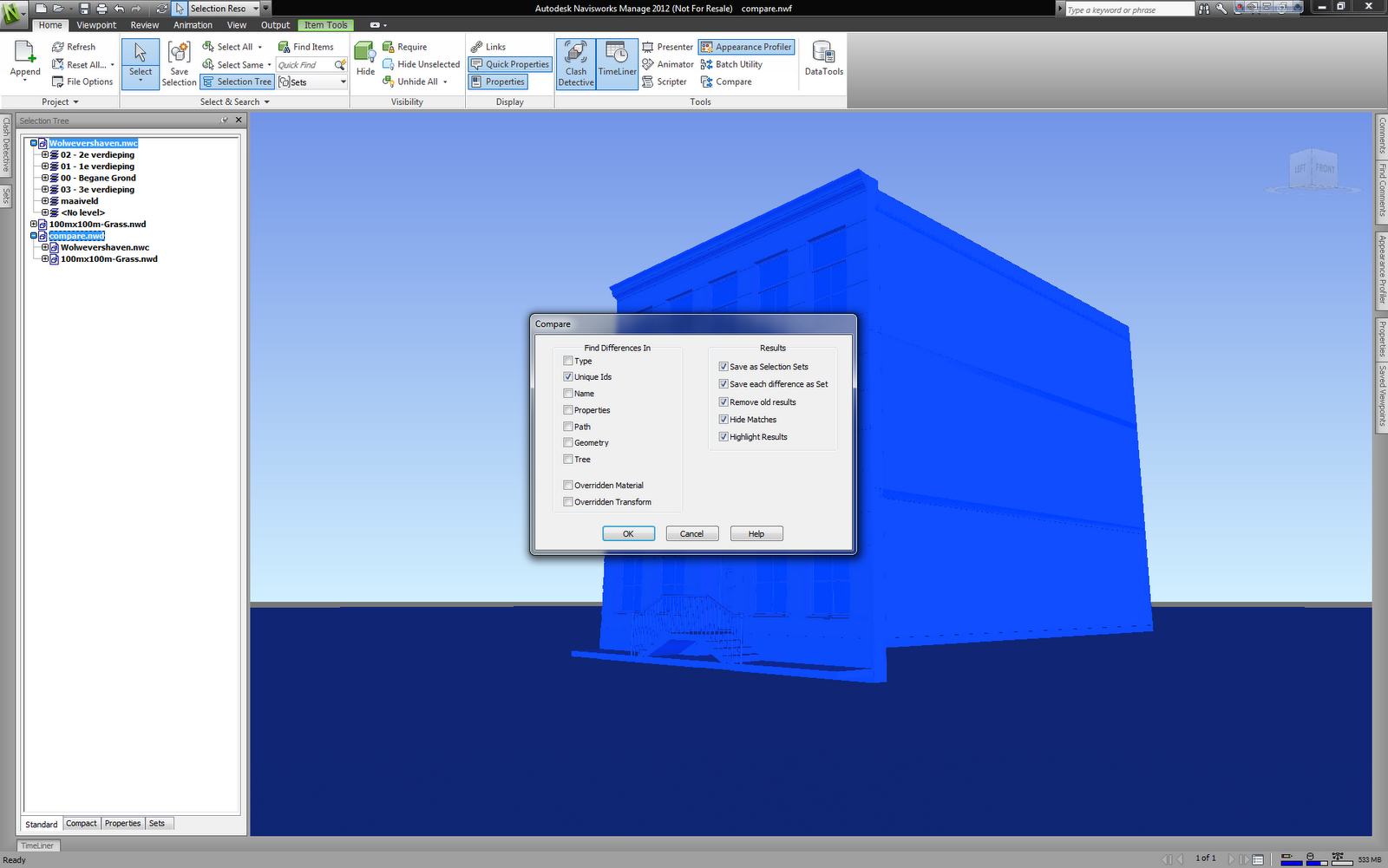Switch to the Viewpoint ribbon tab
1388x868 pixels.
96,24
